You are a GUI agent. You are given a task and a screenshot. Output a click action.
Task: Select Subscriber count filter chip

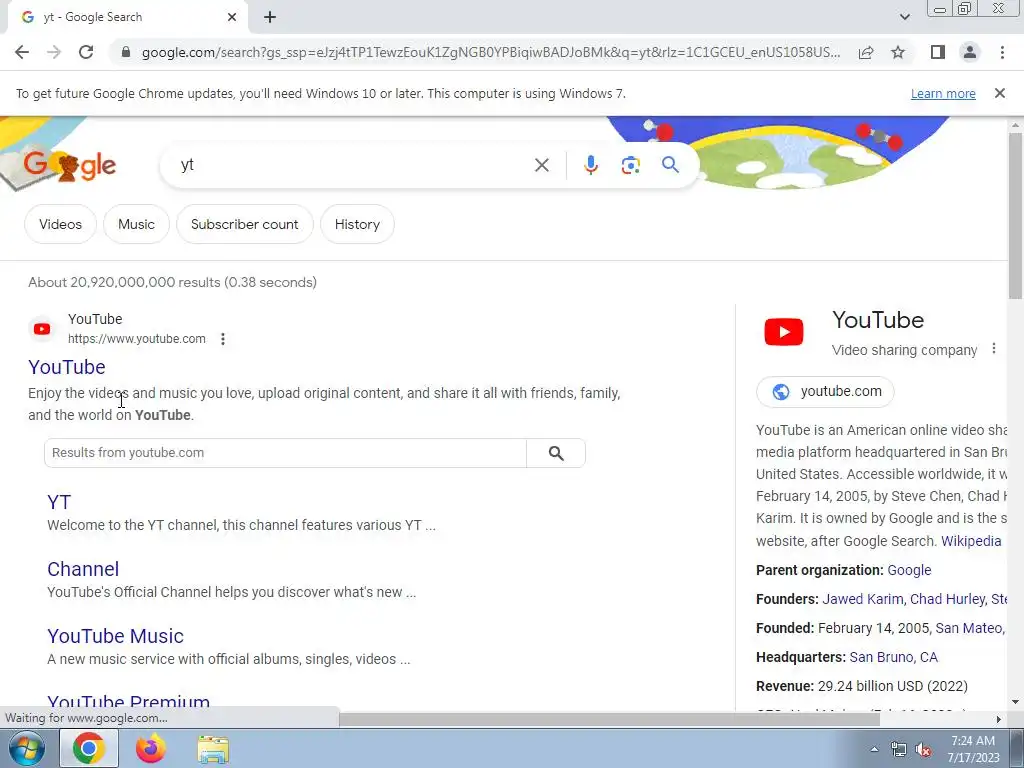click(x=244, y=224)
